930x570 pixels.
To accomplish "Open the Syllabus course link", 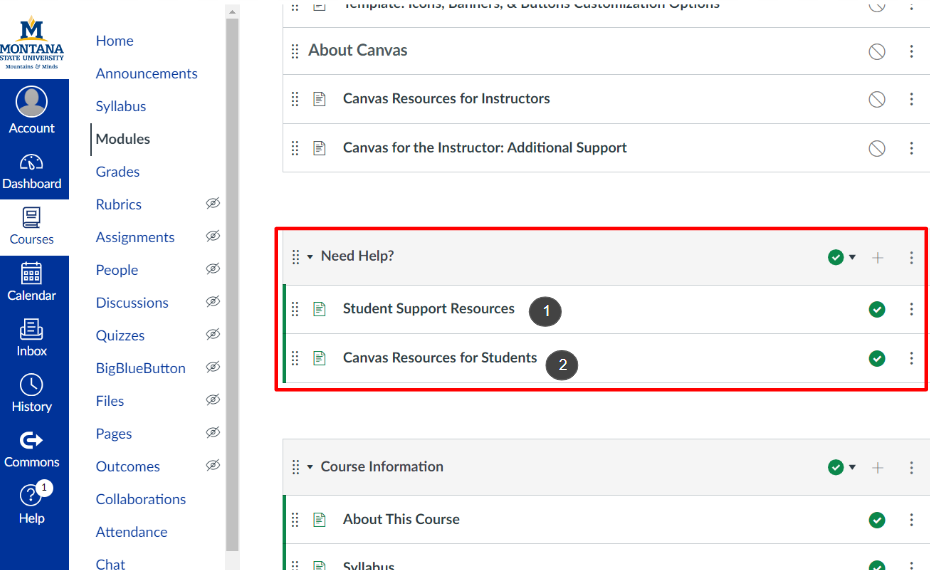I will click(x=121, y=106).
